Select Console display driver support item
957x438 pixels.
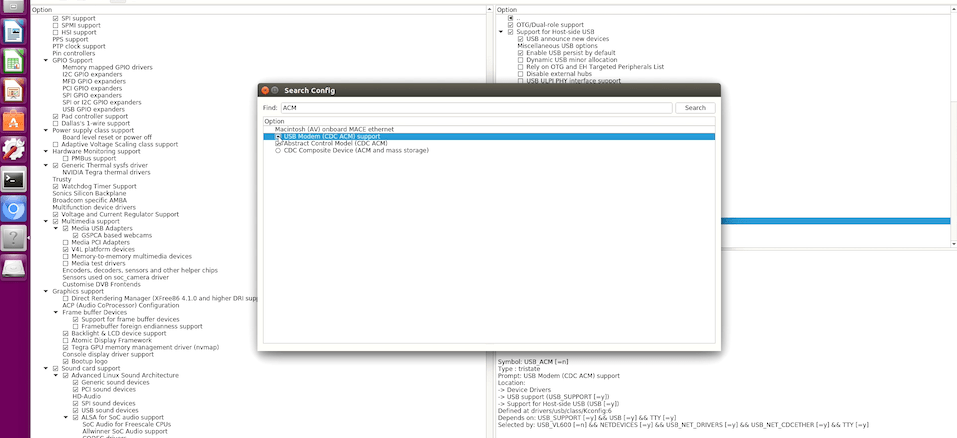108,354
